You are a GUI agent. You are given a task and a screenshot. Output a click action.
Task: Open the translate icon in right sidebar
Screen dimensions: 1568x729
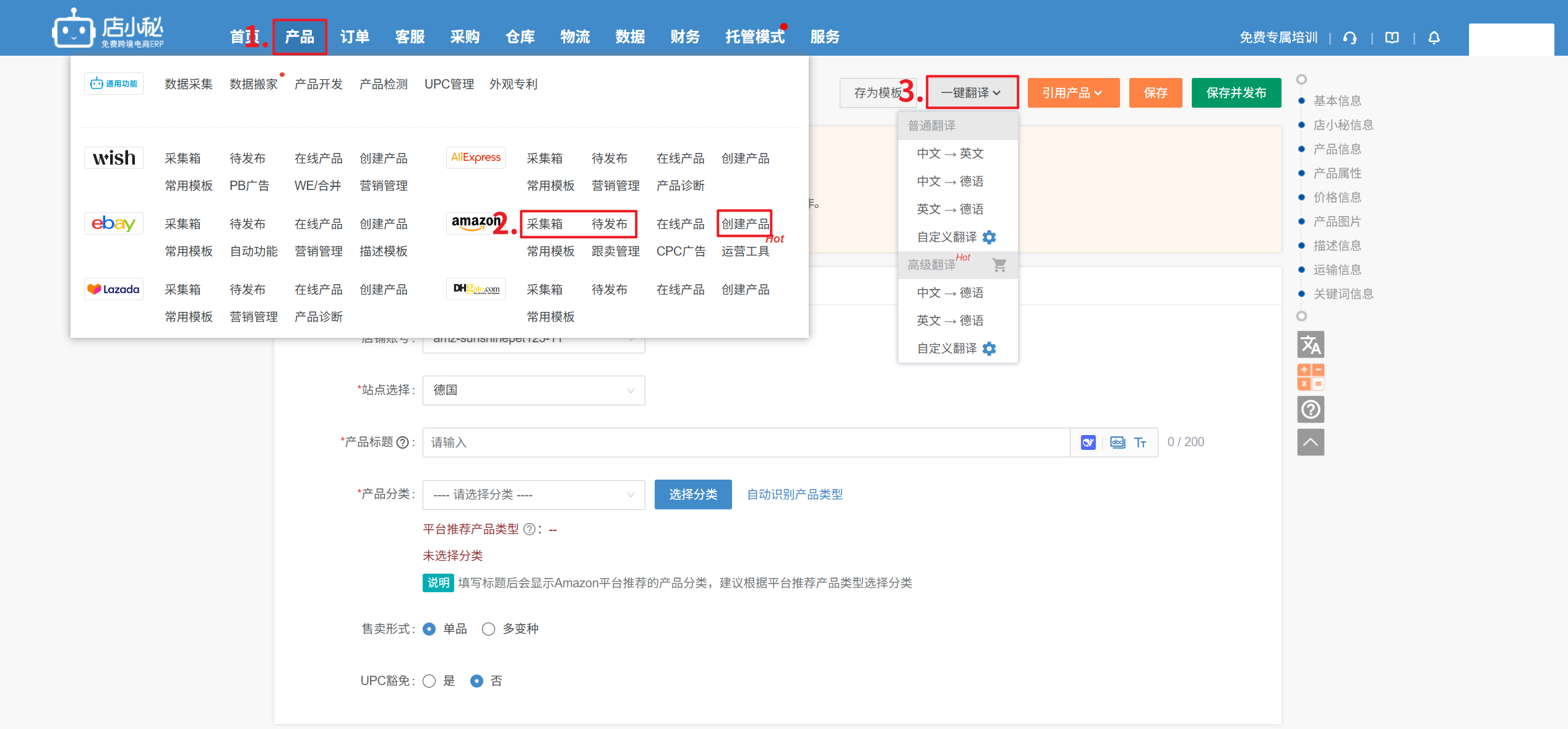(1310, 345)
